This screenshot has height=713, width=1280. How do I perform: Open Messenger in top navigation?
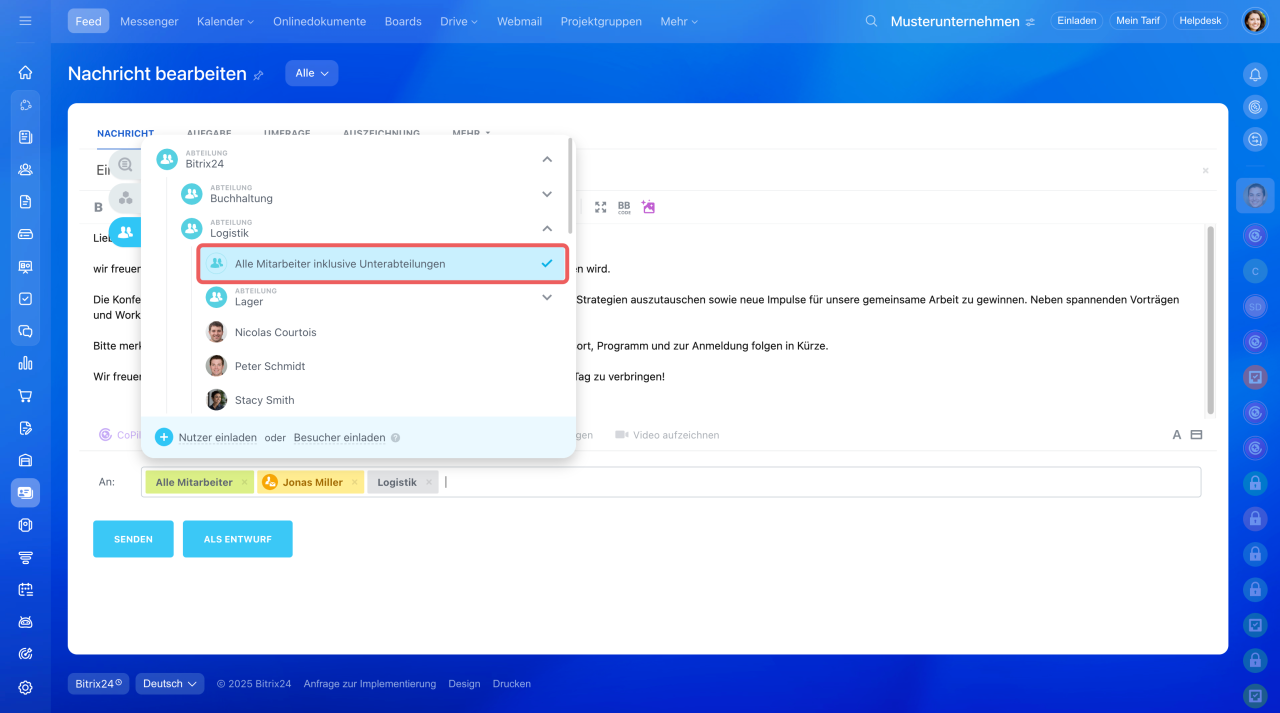(149, 21)
